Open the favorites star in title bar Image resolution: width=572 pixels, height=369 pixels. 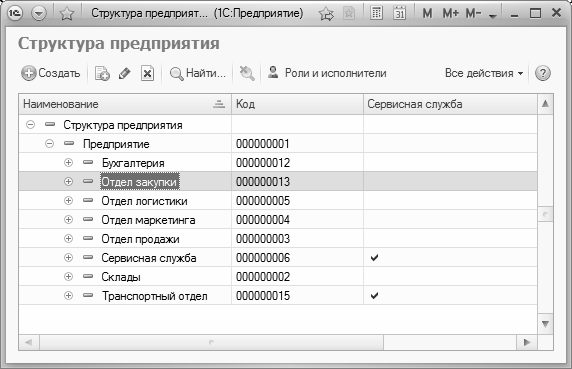(67, 14)
